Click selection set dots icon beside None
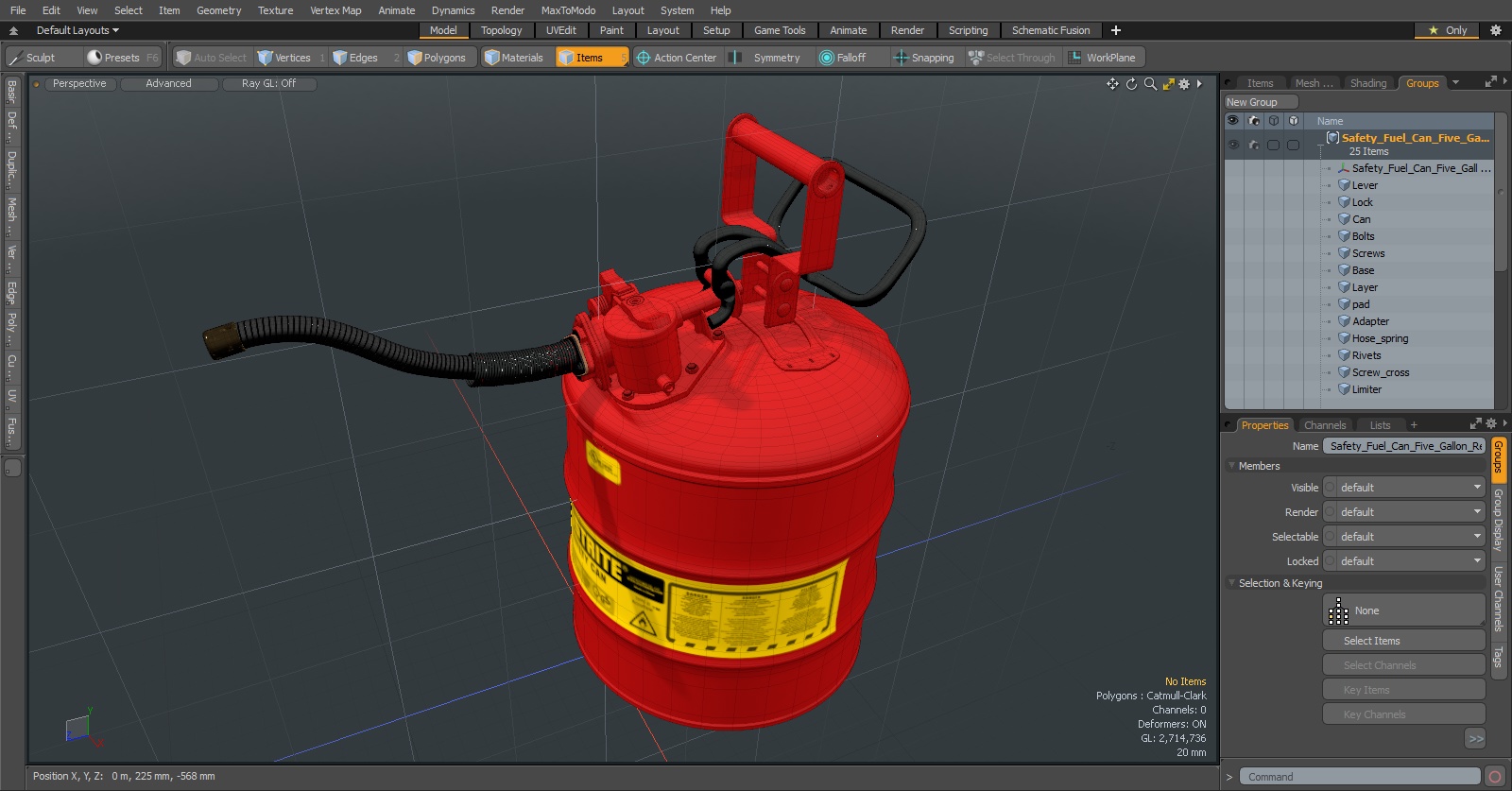 (x=1338, y=610)
